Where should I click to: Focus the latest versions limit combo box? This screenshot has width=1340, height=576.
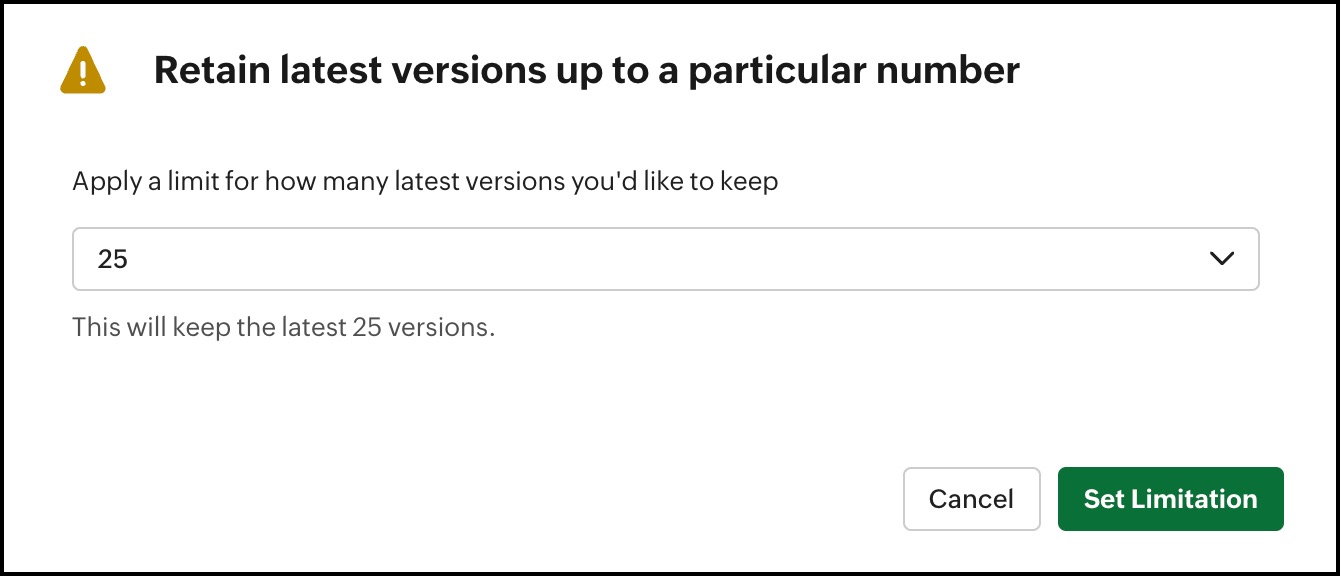(x=665, y=259)
